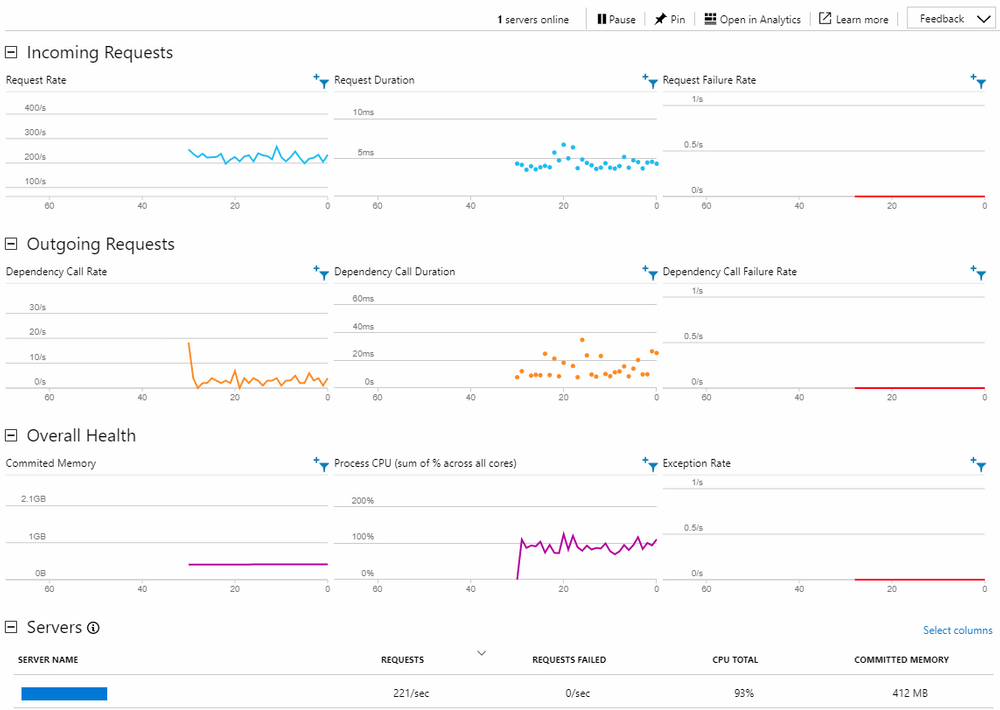Collapse the Overall Health section
1000x710 pixels.
12,435
